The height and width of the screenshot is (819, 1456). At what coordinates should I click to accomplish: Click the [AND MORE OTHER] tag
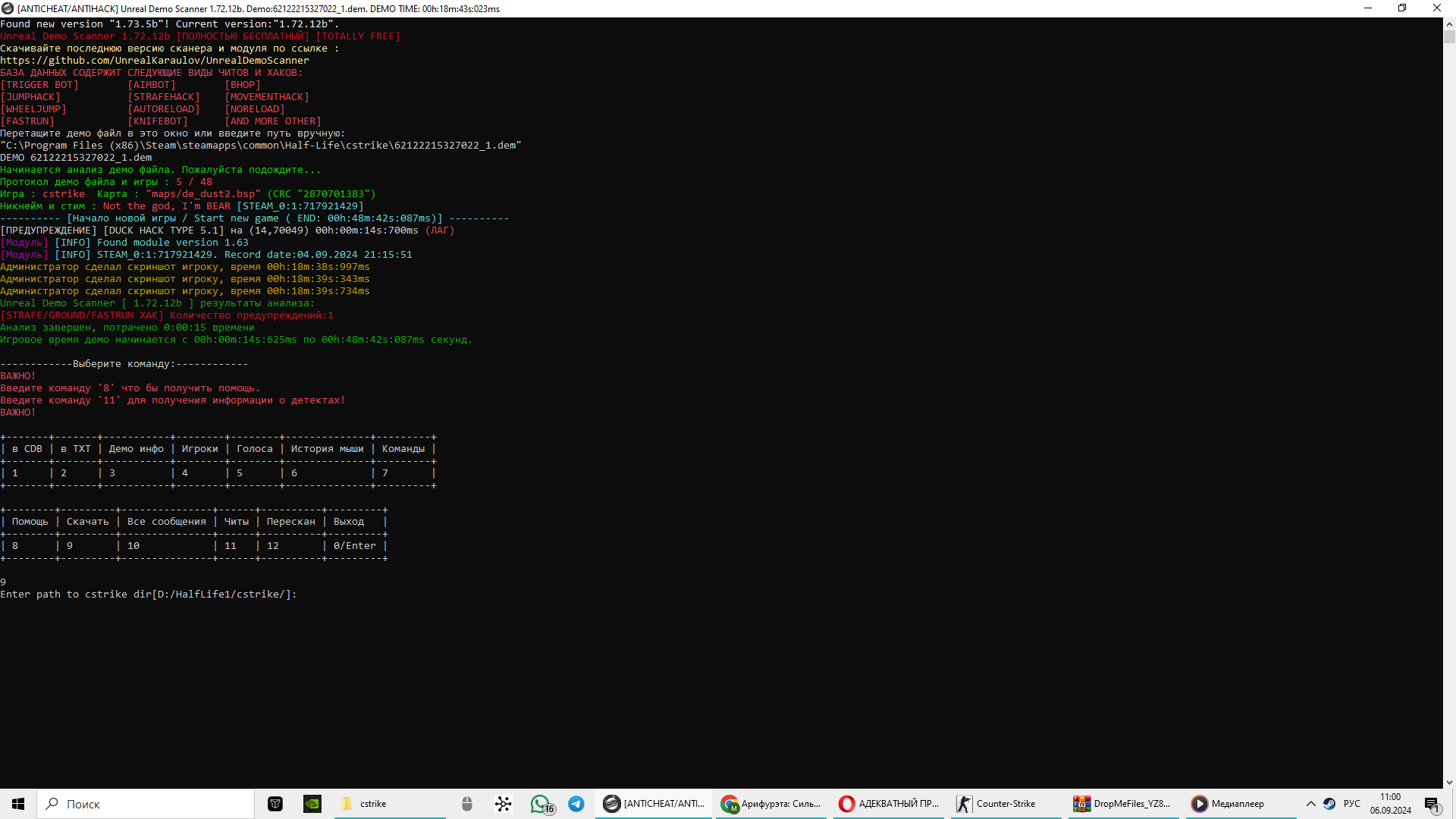click(273, 121)
